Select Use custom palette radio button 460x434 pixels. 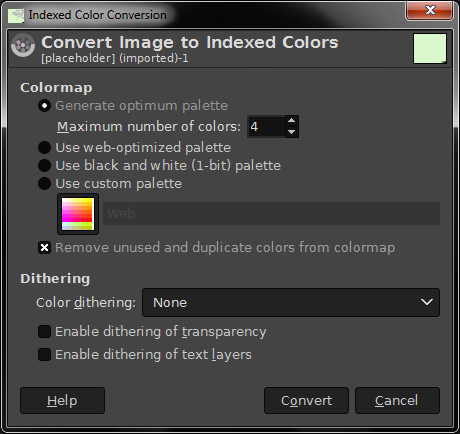tap(44, 183)
